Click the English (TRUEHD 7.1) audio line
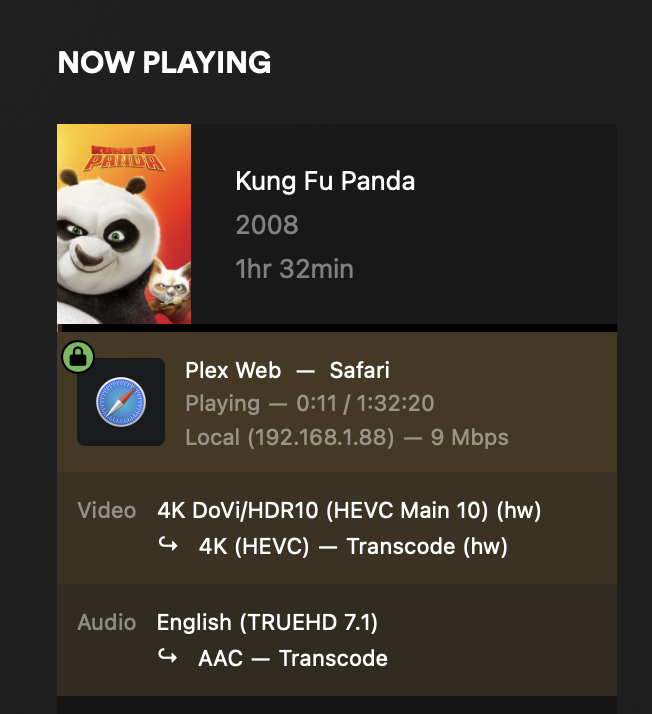The height and width of the screenshot is (714, 652). pyautogui.click(x=267, y=623)
